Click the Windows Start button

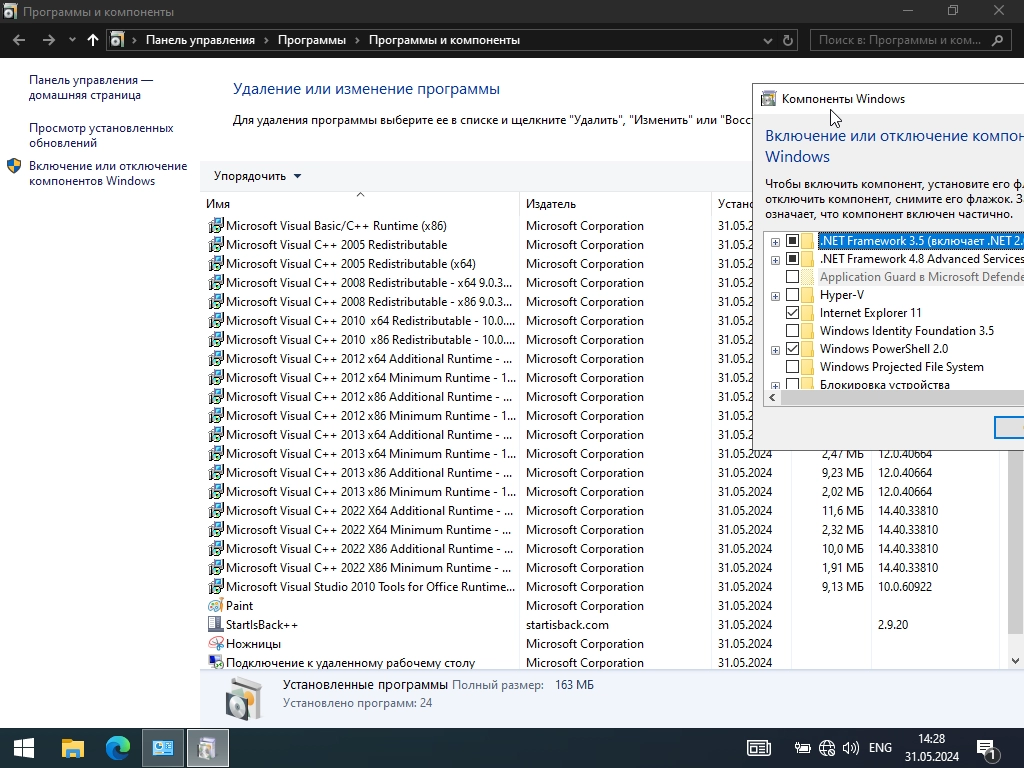click(24, 748)
